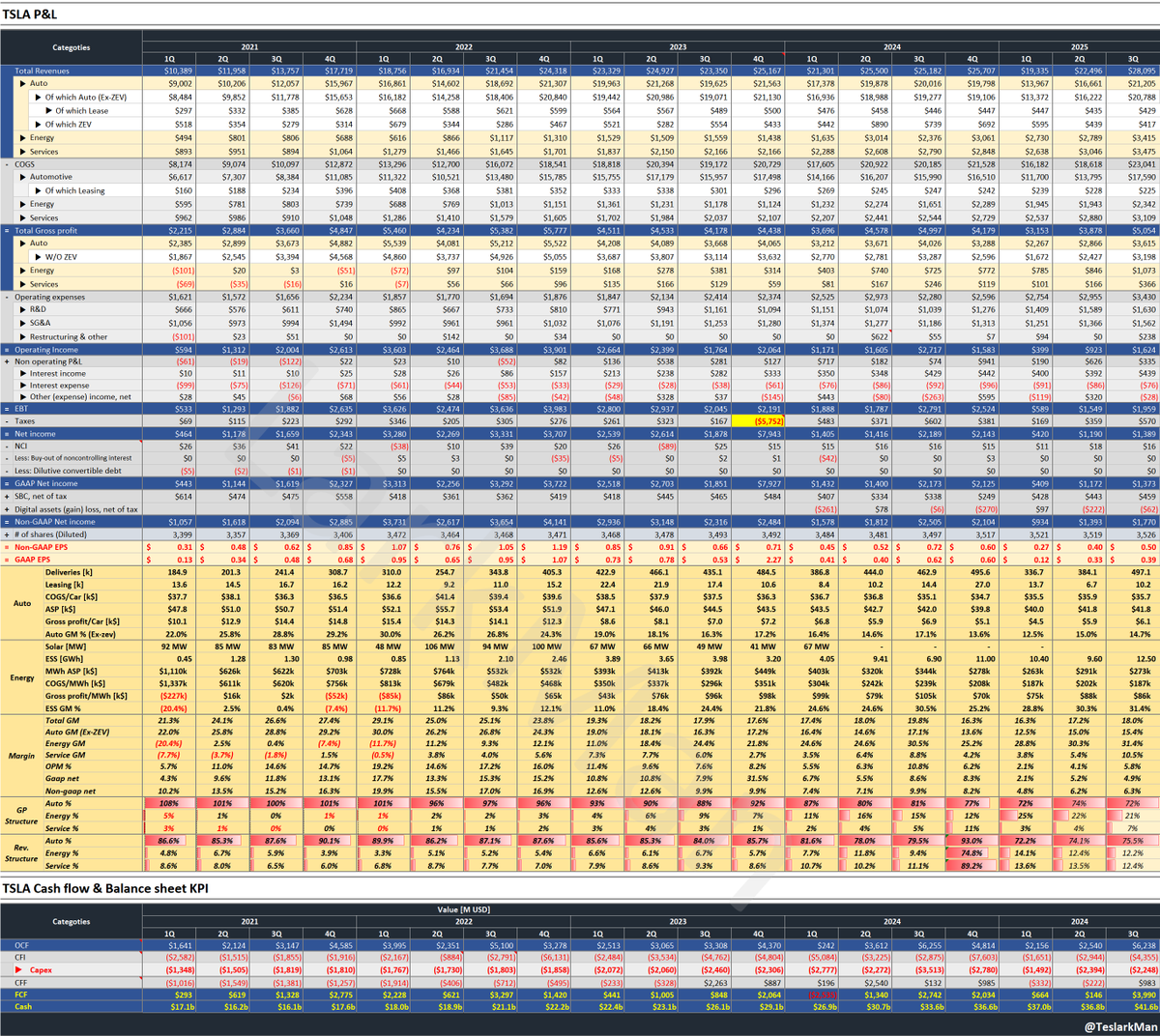Select the 'ESS [GWh]' row label
The width and height of the screenshot is (1160, 1036).
coord(66,659)
